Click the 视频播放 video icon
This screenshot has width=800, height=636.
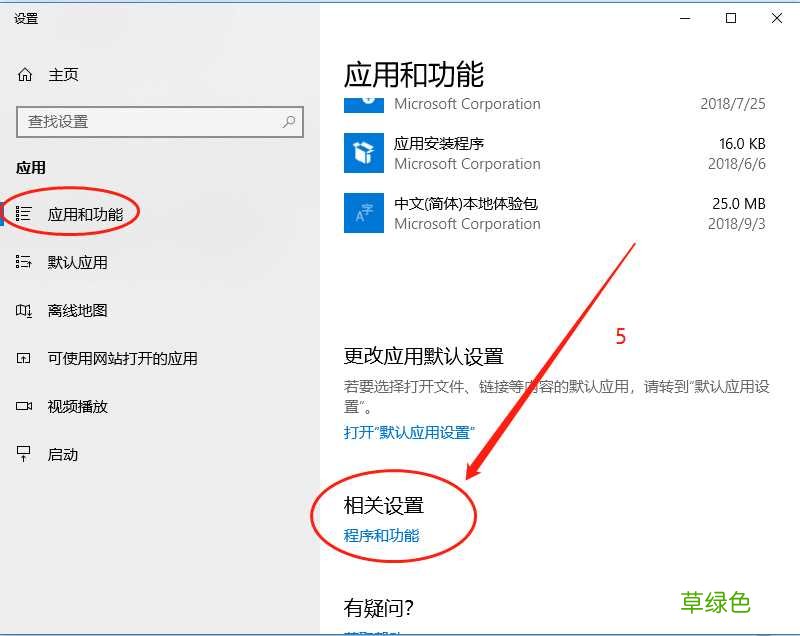pos(27,406)
